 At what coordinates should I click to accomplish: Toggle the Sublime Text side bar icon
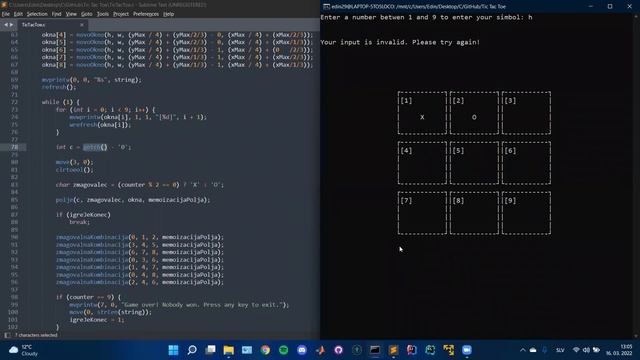7,335
